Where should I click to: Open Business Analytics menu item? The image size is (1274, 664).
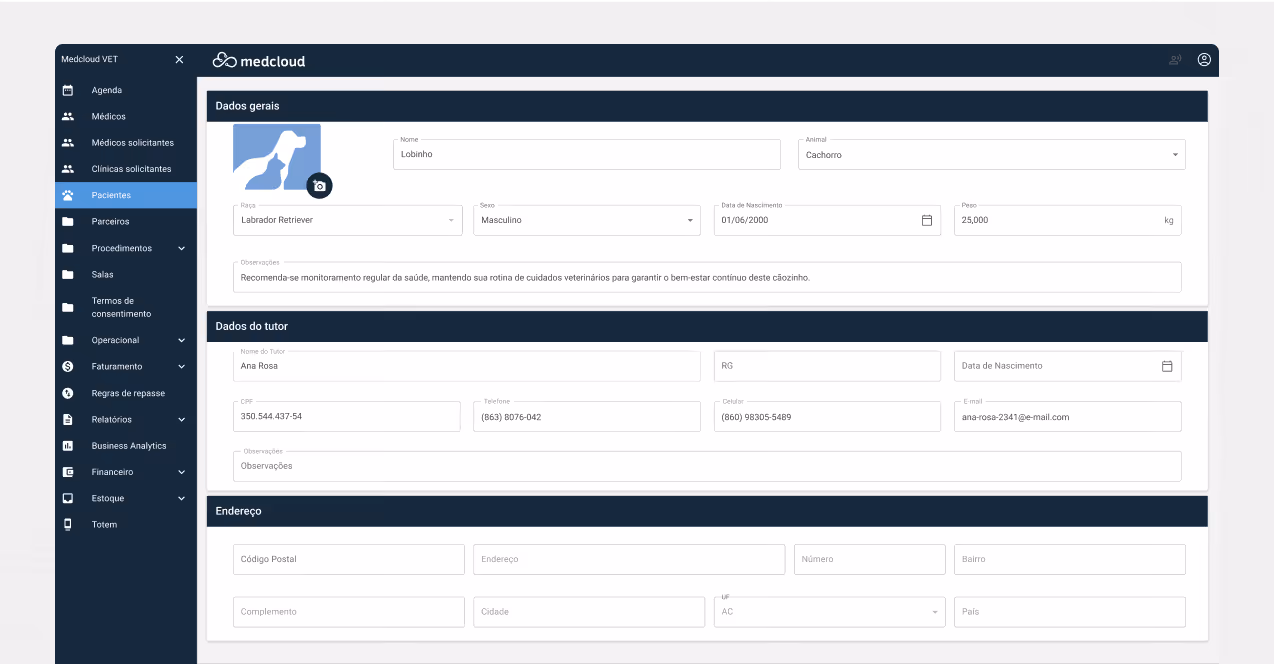[x=126, y=446]
